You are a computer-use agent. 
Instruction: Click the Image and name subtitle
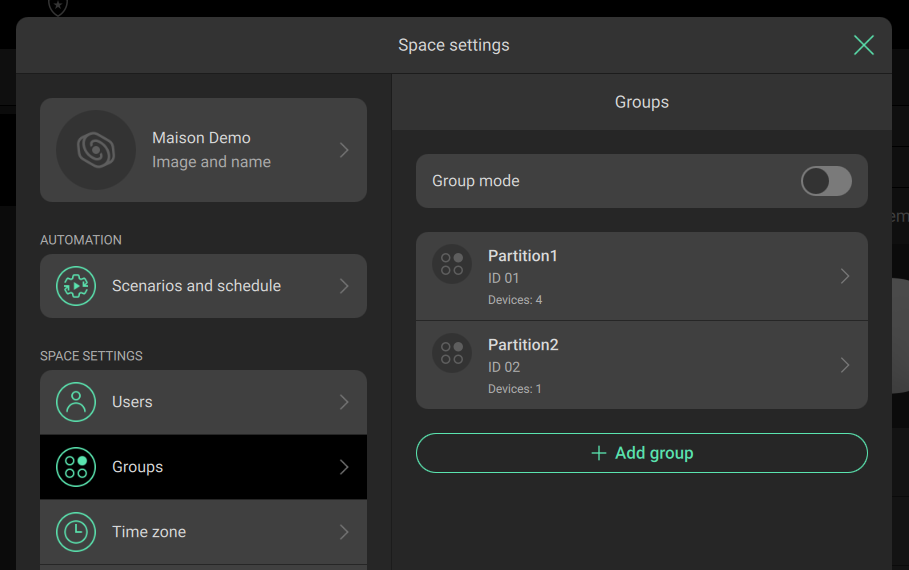[x=211, y=162]
